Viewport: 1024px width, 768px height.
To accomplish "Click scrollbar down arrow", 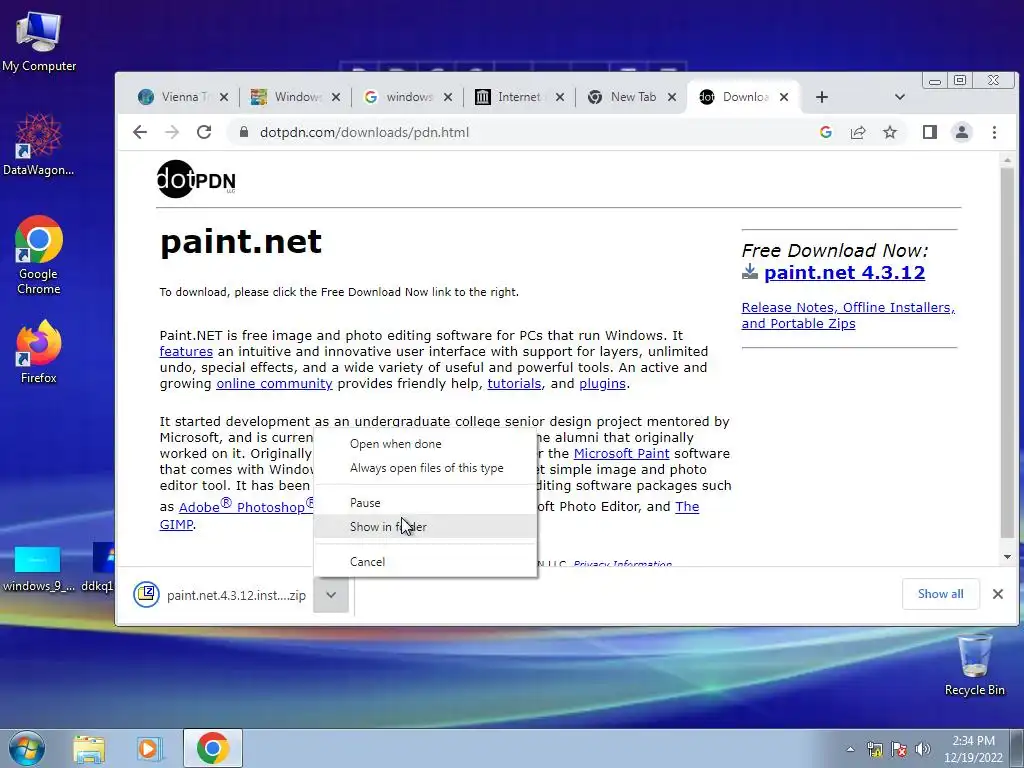I will coord(1007,557).
